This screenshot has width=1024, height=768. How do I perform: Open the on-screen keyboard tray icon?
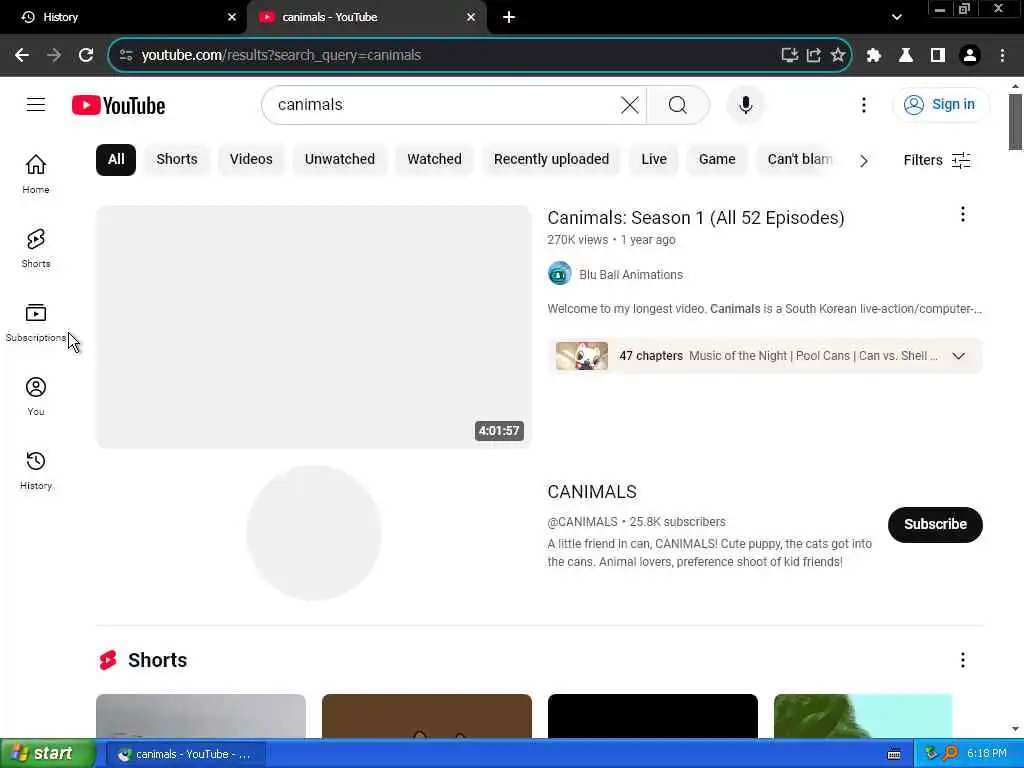point(894,754)
